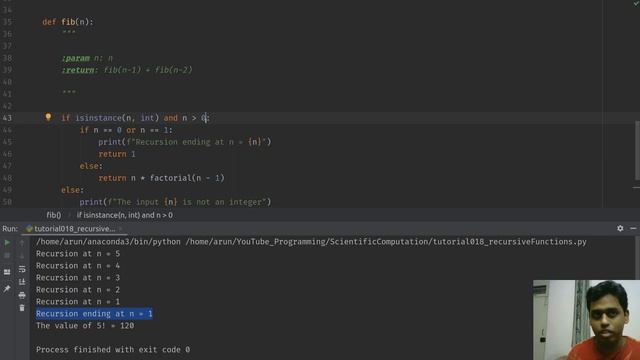Screen dimensions: 640x360
Task: Click the yellow intention bulb on line 43
Action: point(48,118)
